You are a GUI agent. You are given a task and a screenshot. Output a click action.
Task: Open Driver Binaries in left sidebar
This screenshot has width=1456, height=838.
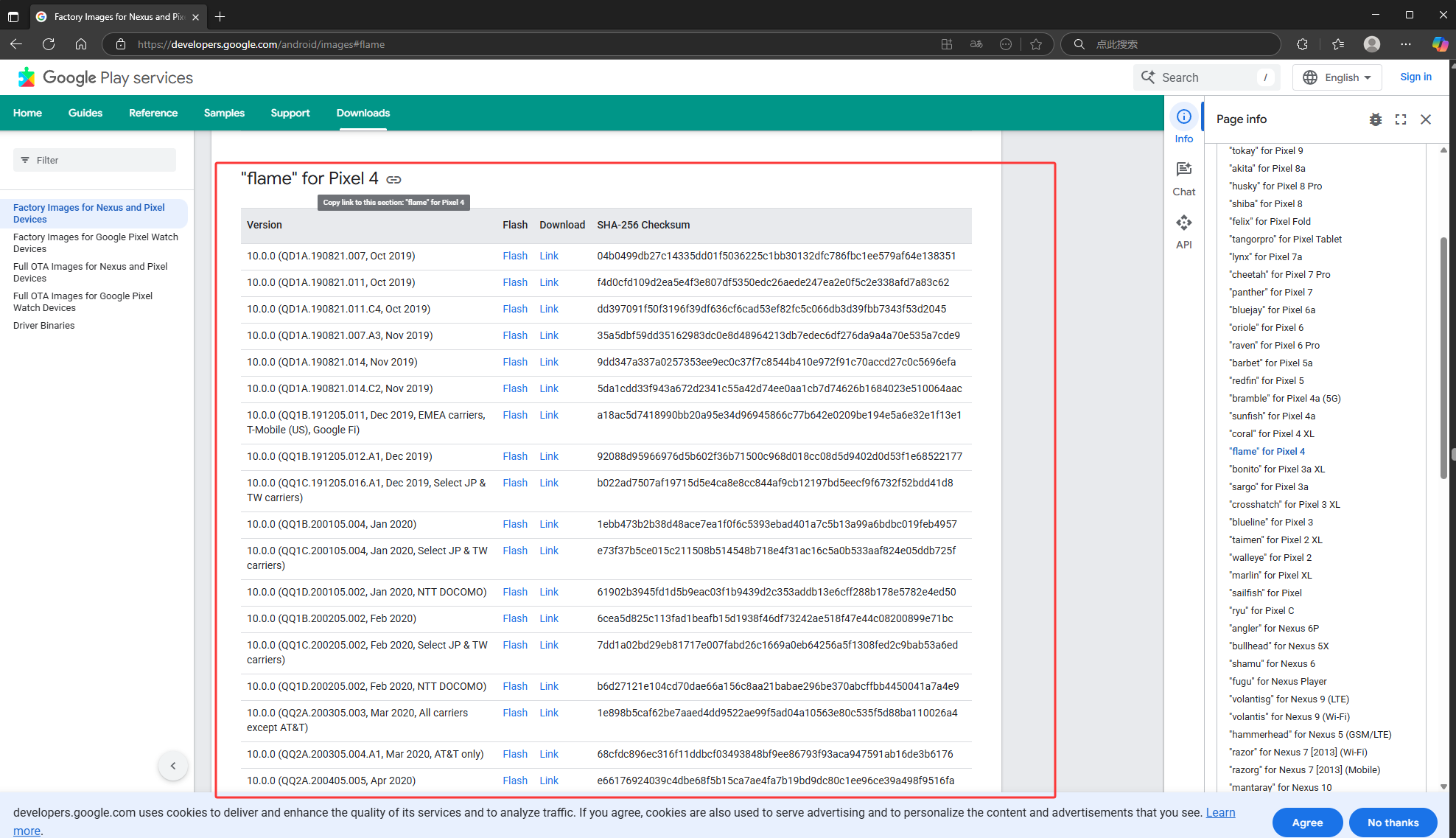coord(43,326)
